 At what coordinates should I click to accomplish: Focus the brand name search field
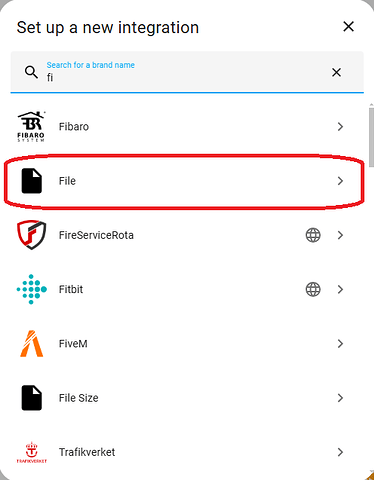coord(187,72)
